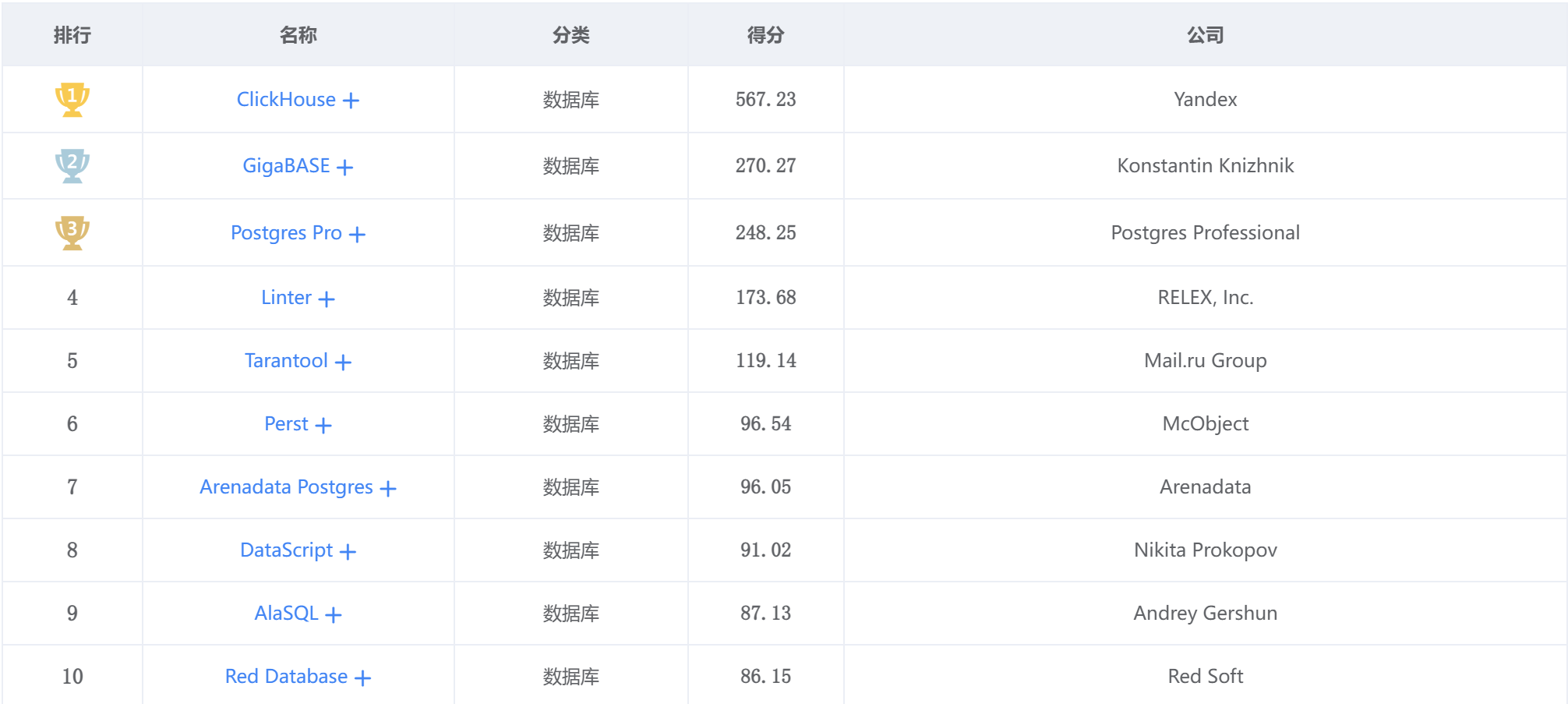
Task: Hit the plus icon beside Tarantool
Action: tap(344, 362)
